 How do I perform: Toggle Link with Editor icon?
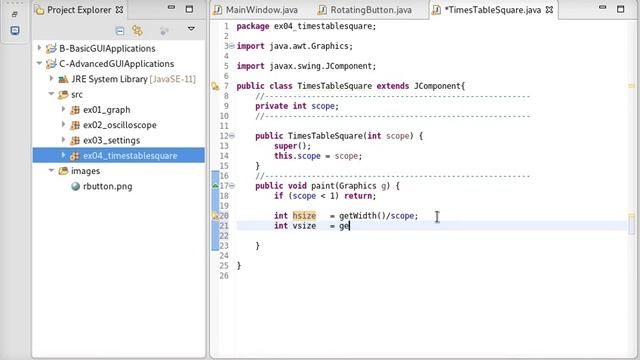[x=137, y=31]
